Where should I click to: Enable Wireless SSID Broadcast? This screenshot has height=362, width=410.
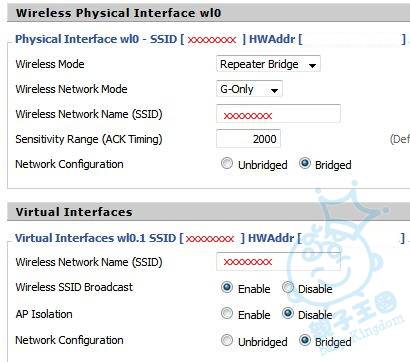point(227,287)
